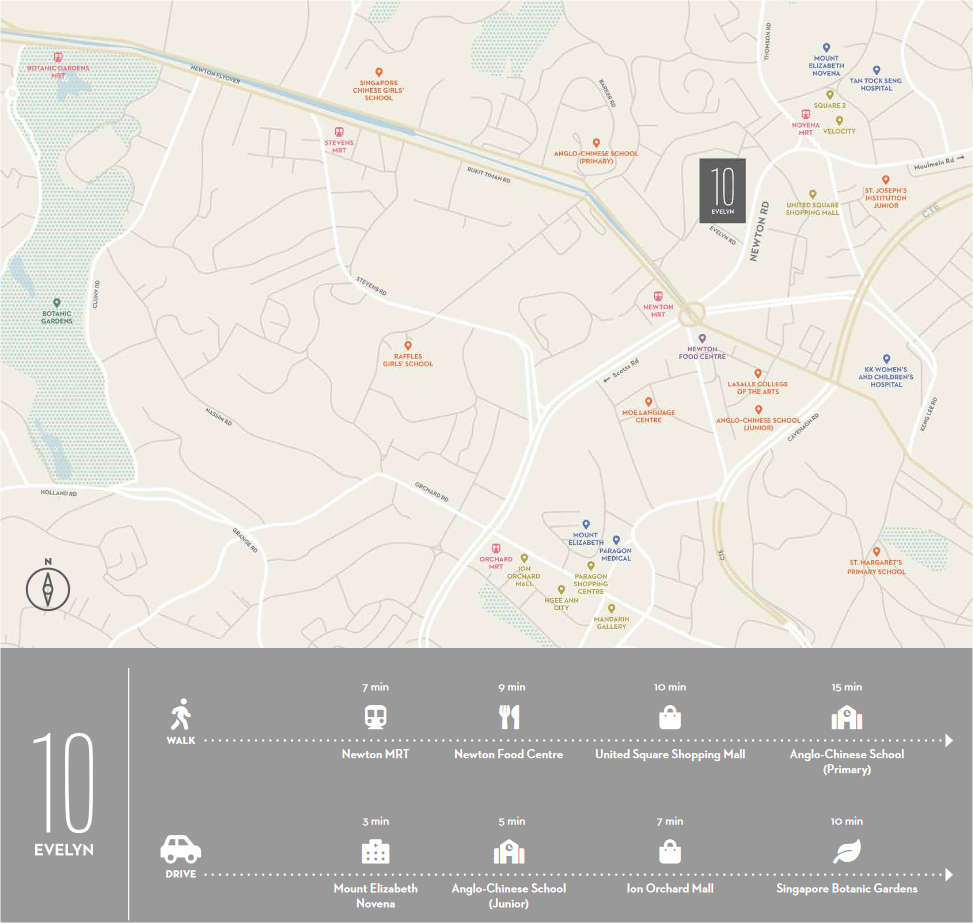Click the Tan Tock Seng Hospital pin
973x923 pixels.
point(876,71)
